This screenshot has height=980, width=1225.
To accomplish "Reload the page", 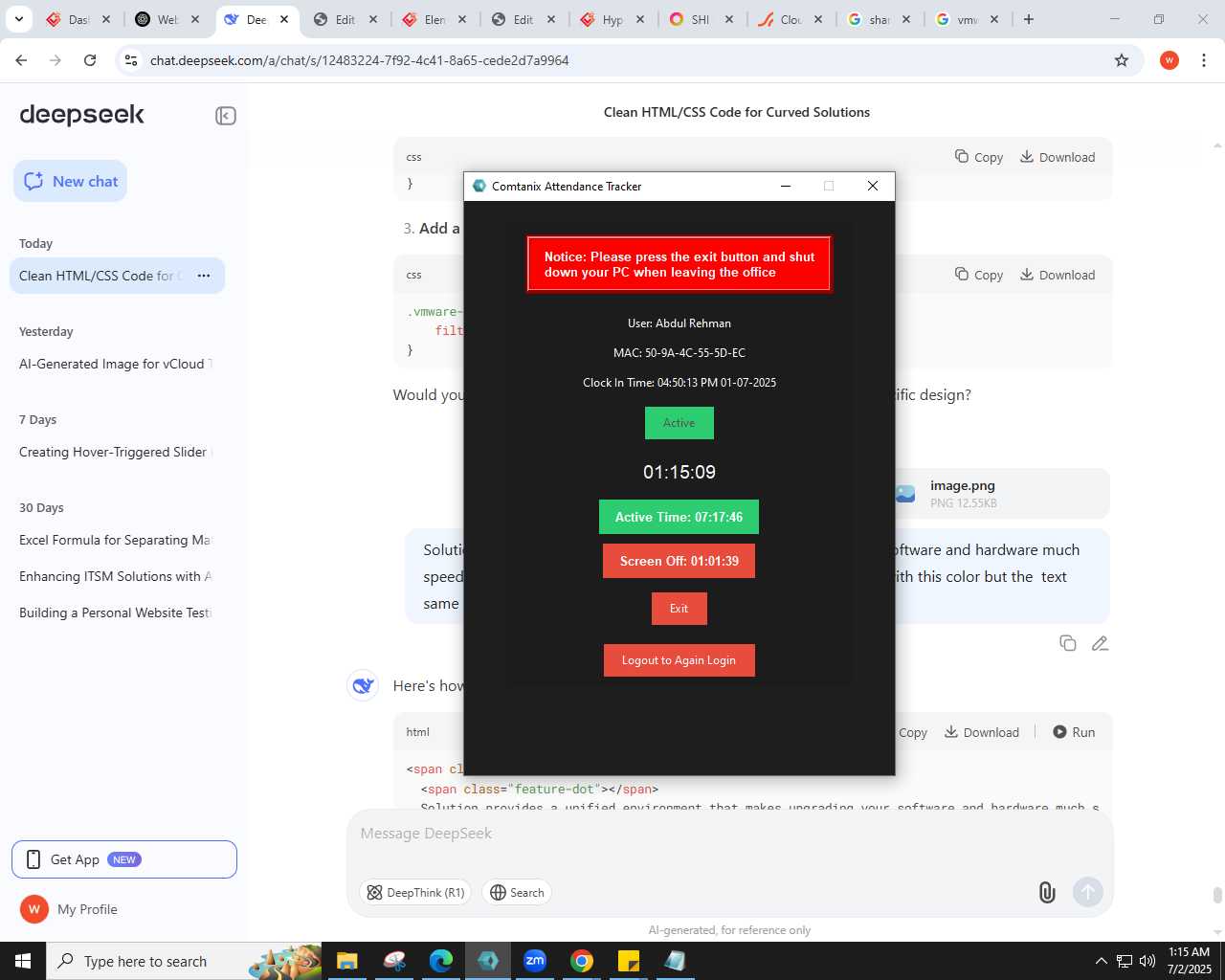I will [x=90, y=60].
